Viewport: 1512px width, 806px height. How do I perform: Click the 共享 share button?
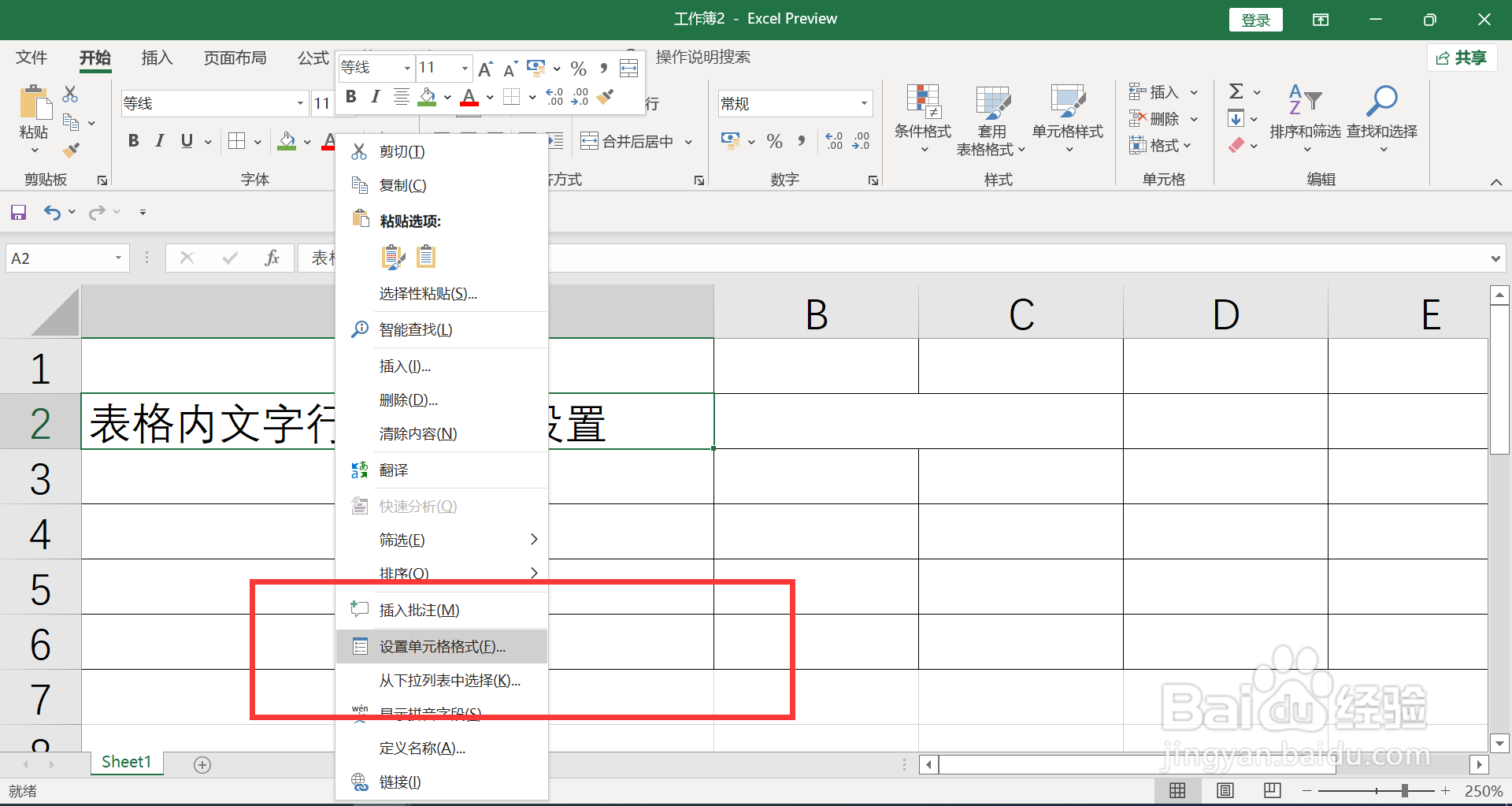[x=1462, y=58]
